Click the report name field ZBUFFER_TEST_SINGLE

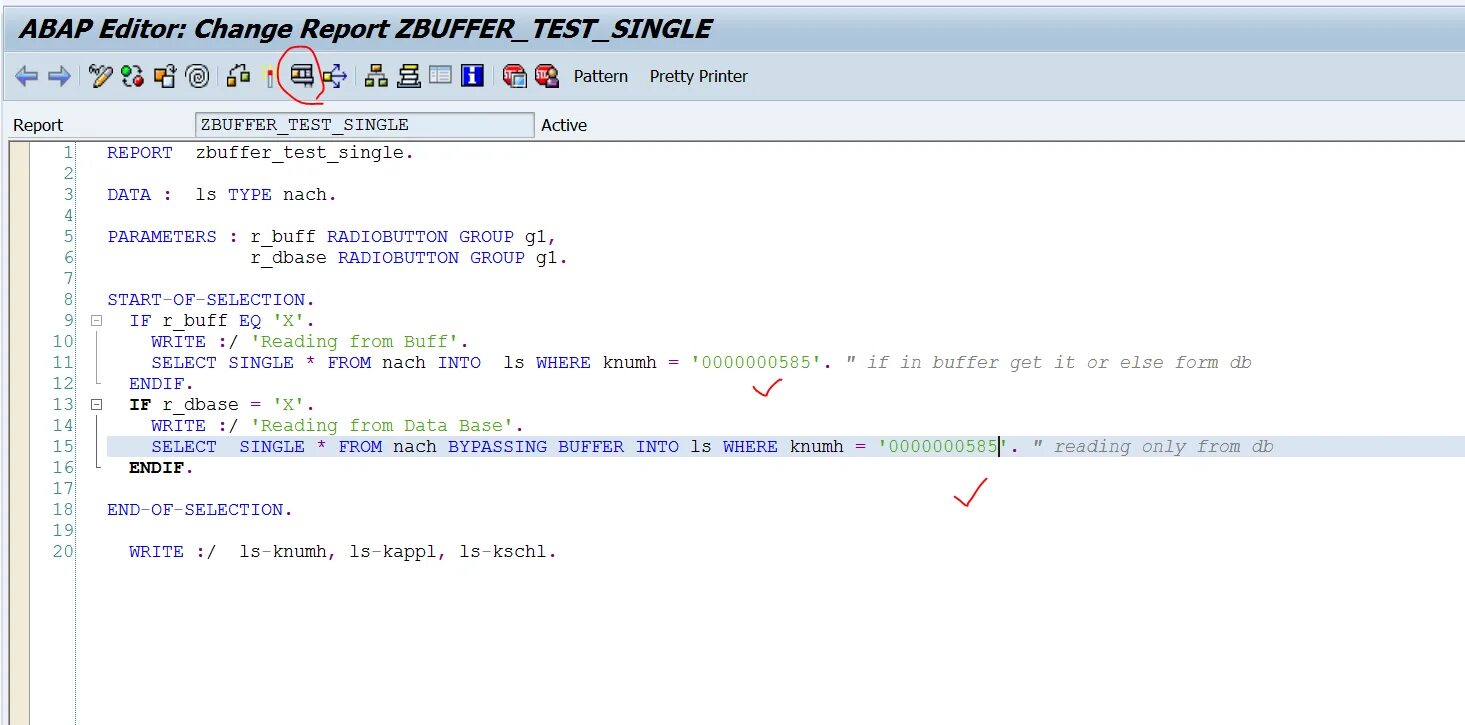click(x=364, y=124)
